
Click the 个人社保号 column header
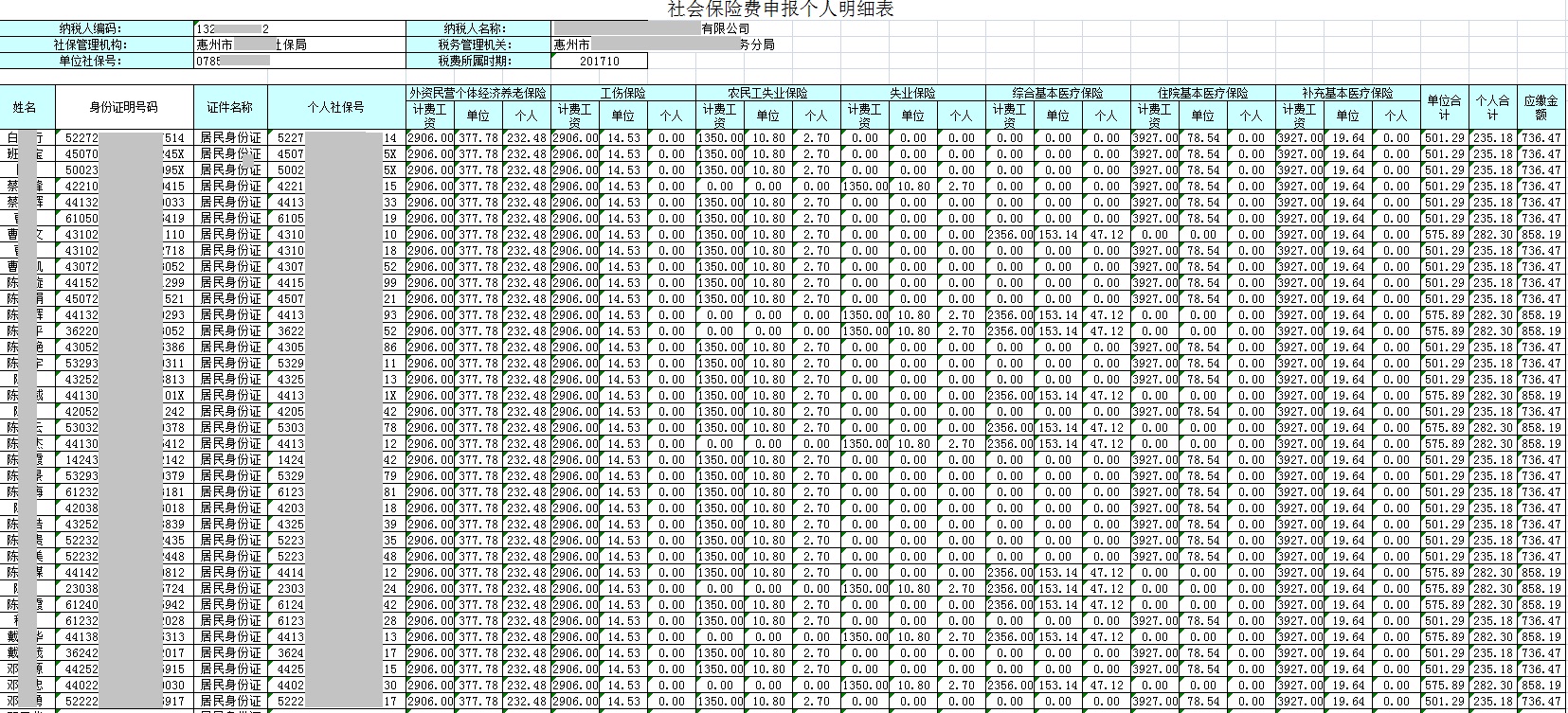pyautogui.click(x=336, y=107)
